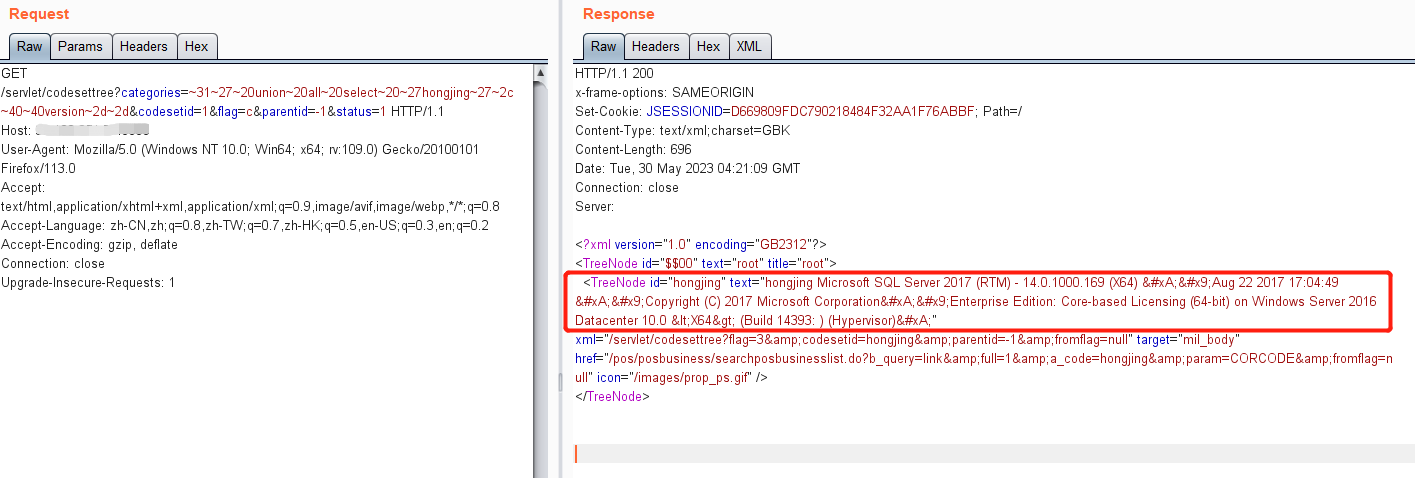Click the hongjing TreeNode SQL Server 2017 line
This screenshot has height=478, width=1415.
click(960, 283)
